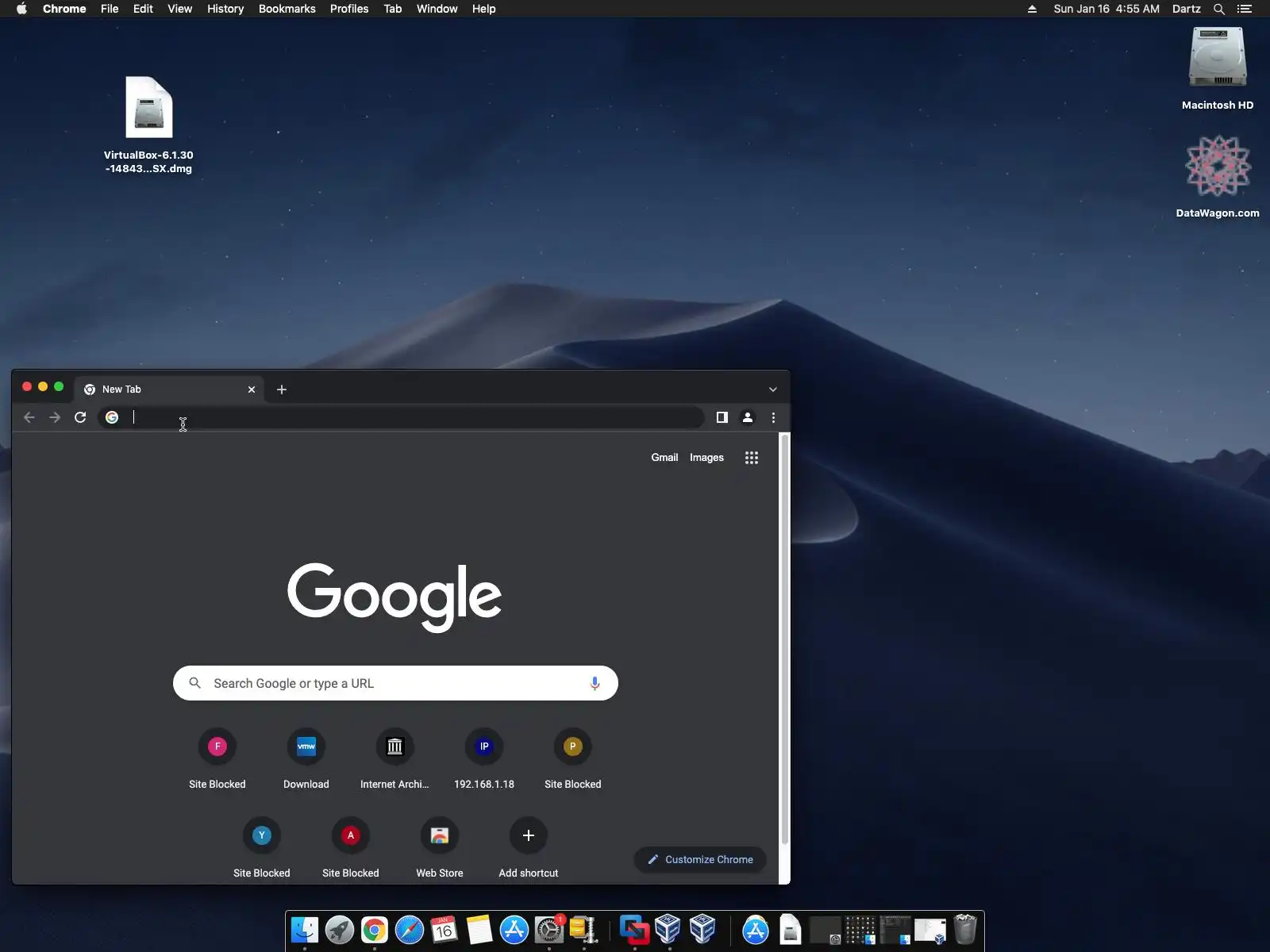
Task: Open the 192.168.1.18 shortcut
Action: coord(484,759)
